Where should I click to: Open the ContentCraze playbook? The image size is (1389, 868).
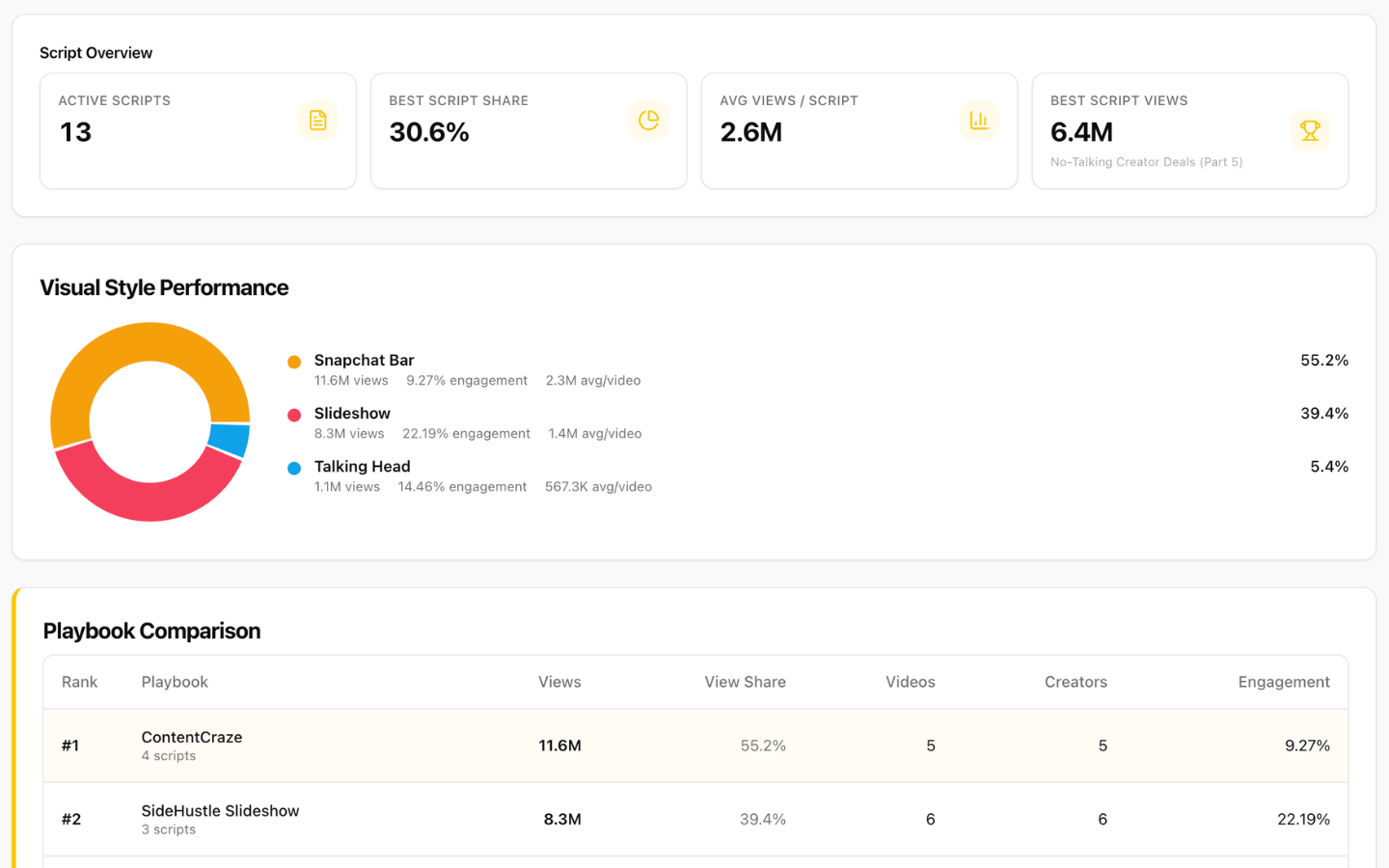[x=191, y=737]
